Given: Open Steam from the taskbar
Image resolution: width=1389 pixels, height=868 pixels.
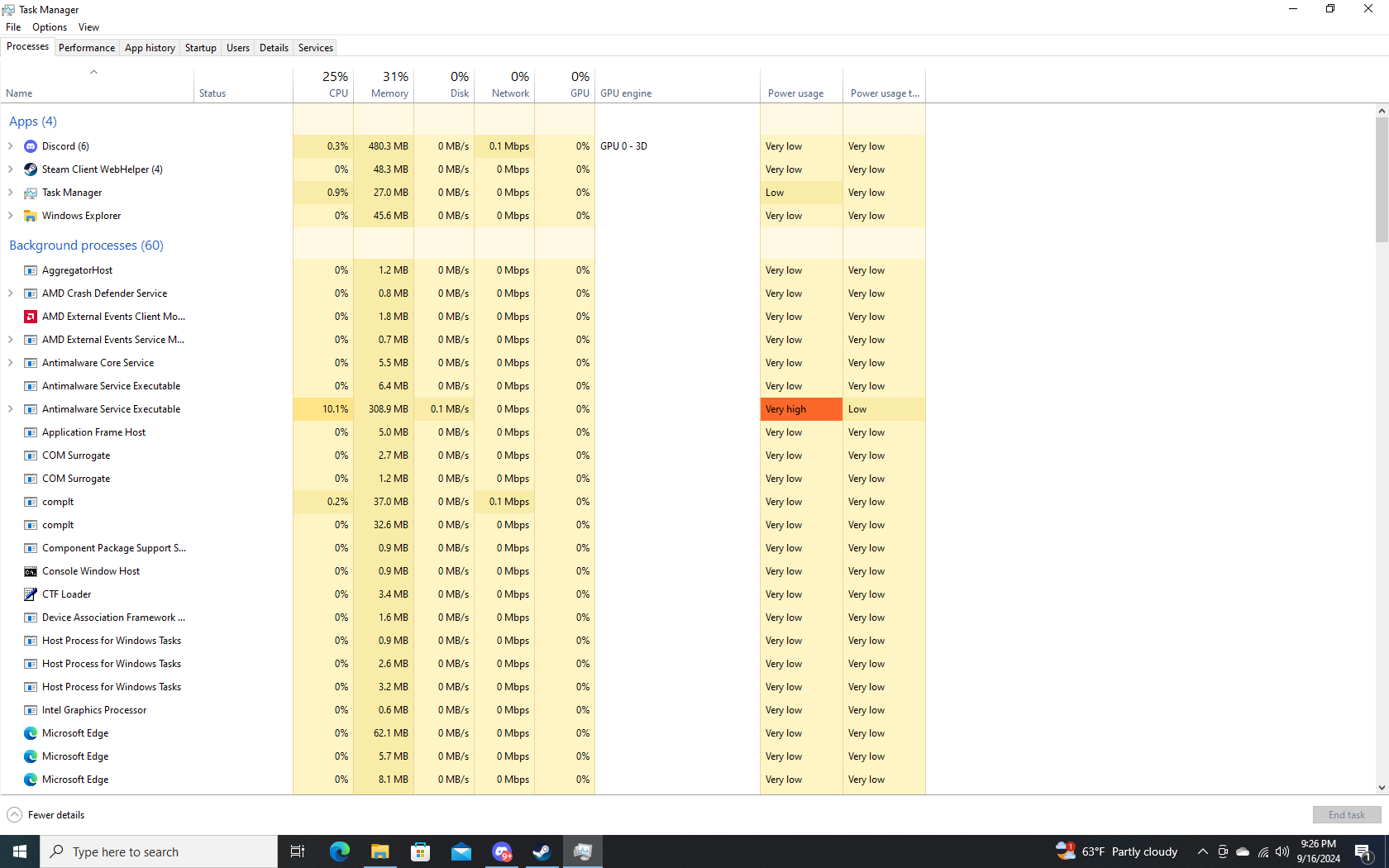Looking at the screenshot, I should click(542, 851).
